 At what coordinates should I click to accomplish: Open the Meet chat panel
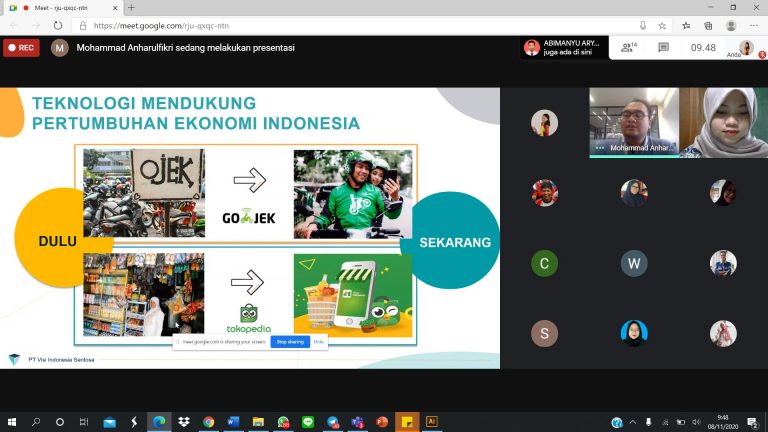click(663, 48)
